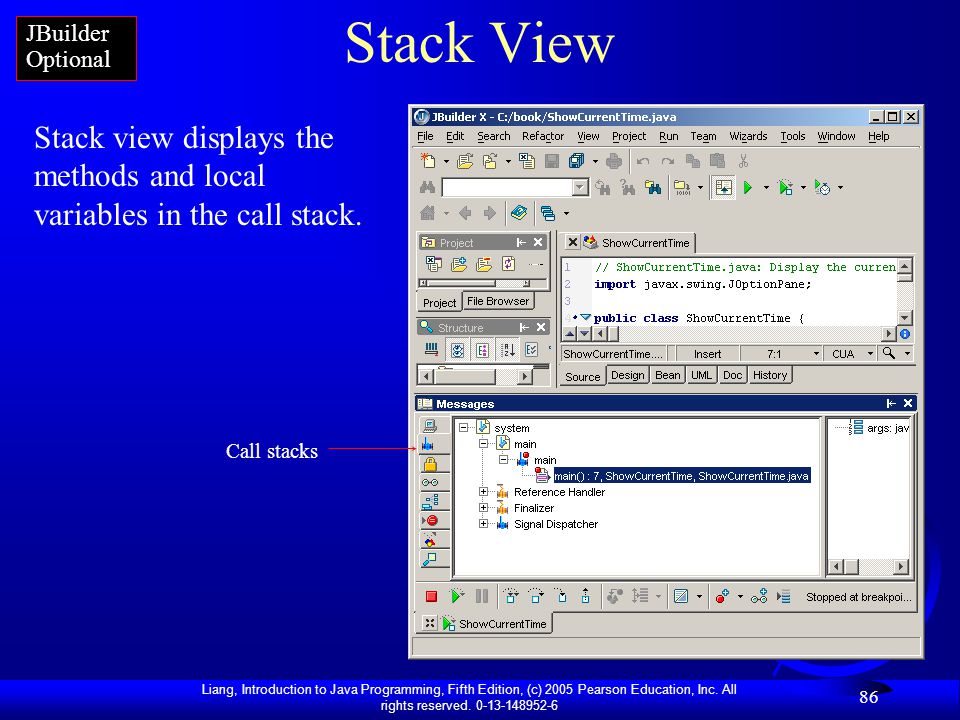Image resolution: width=960 pixels, height=720 pixels.
Task: Click the Help book icon
Action: coord(519,213)
